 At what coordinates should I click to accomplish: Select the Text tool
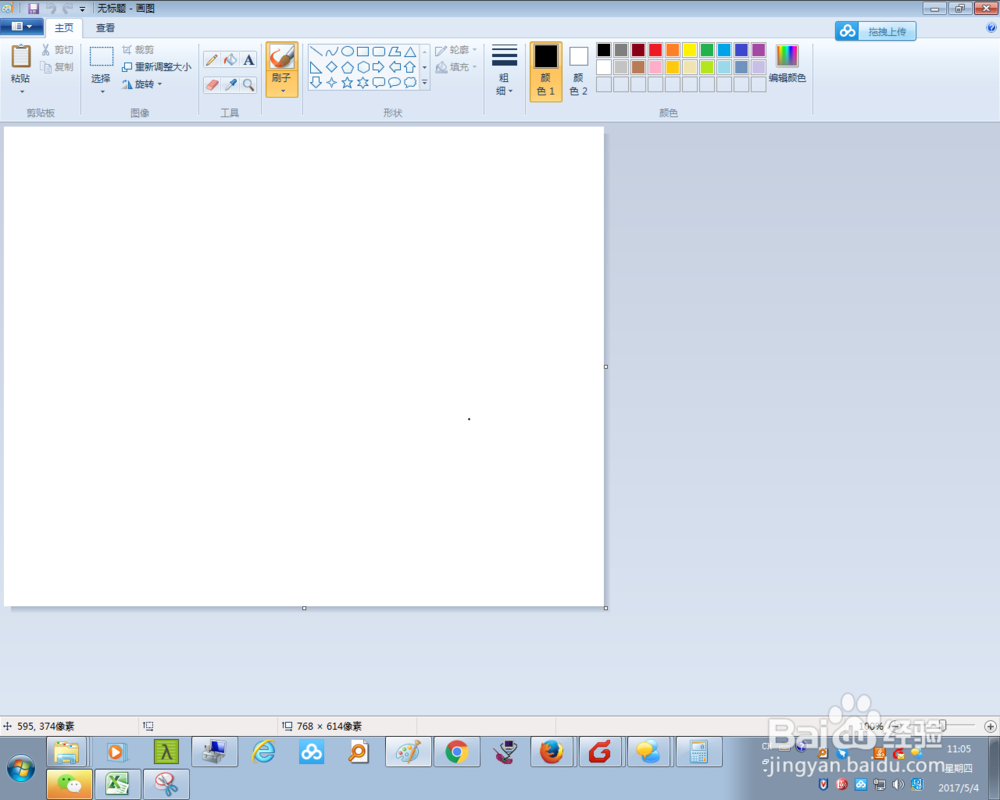[x=249, y=60]
